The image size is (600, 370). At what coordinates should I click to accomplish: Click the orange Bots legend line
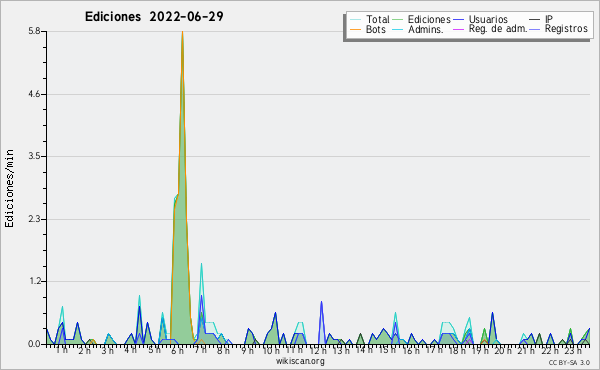click(x=355, y=29)
